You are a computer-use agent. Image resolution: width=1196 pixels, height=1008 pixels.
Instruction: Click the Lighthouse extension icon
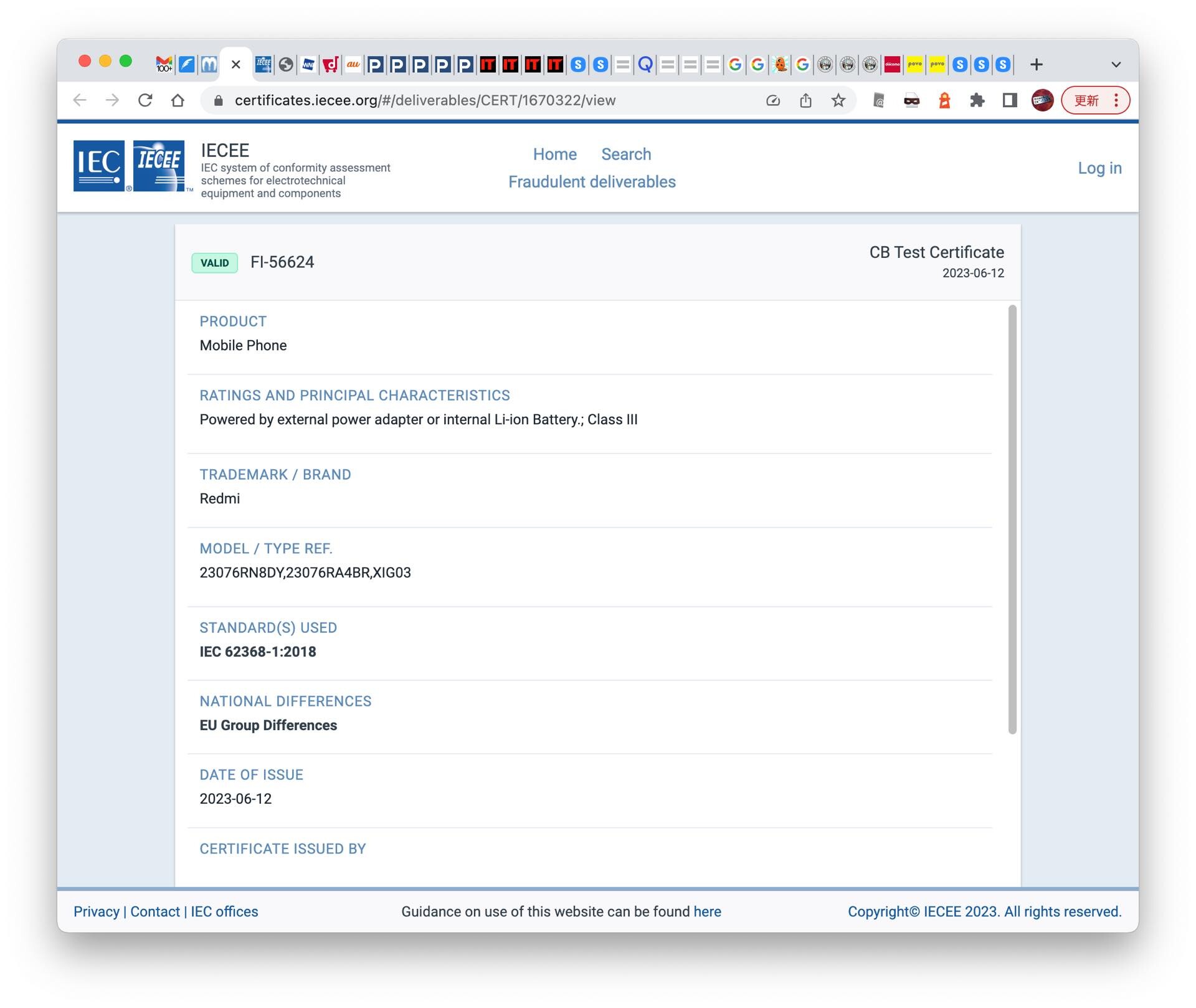pyautogui.click(x=944, y=100)
